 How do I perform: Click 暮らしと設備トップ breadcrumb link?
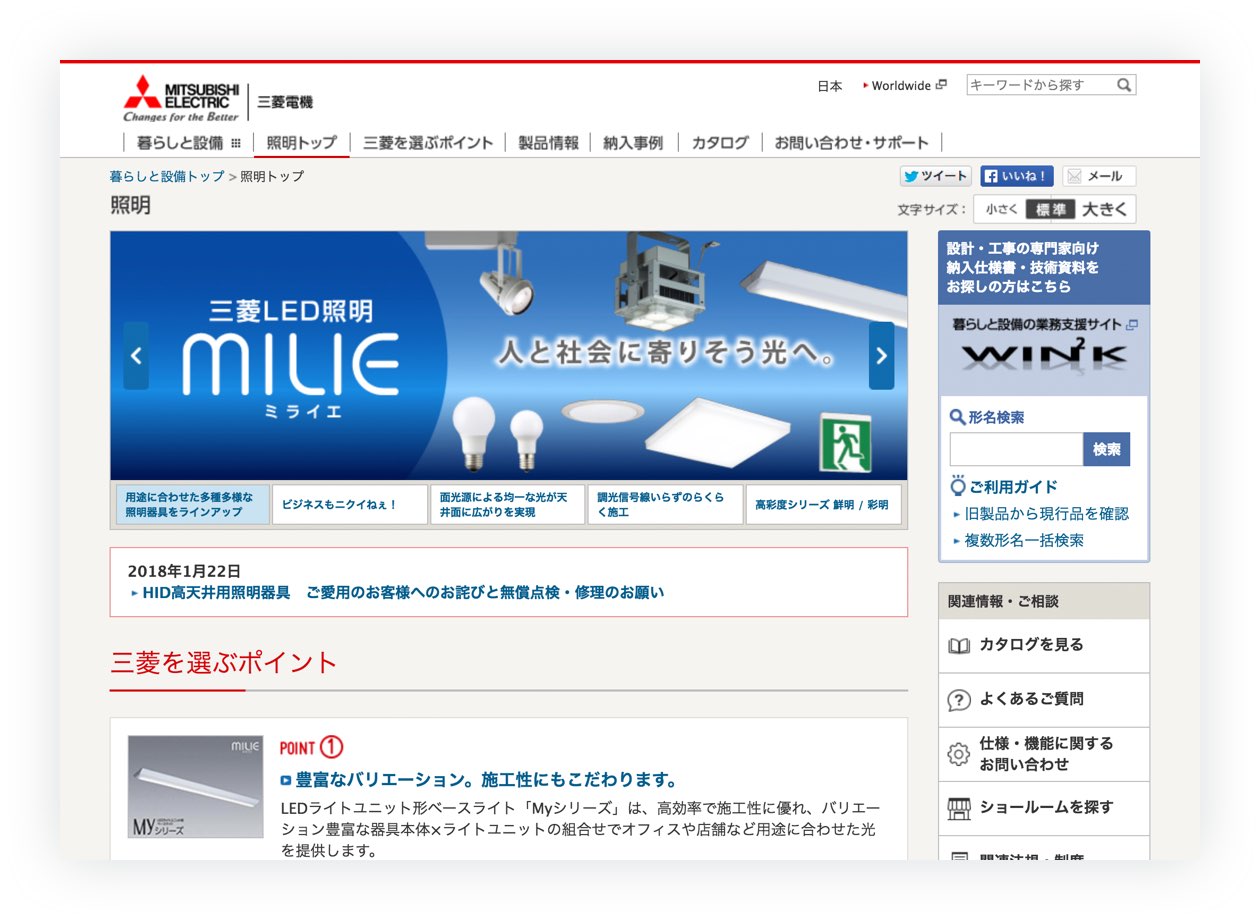pyautogui.click(x=167, y=176)
